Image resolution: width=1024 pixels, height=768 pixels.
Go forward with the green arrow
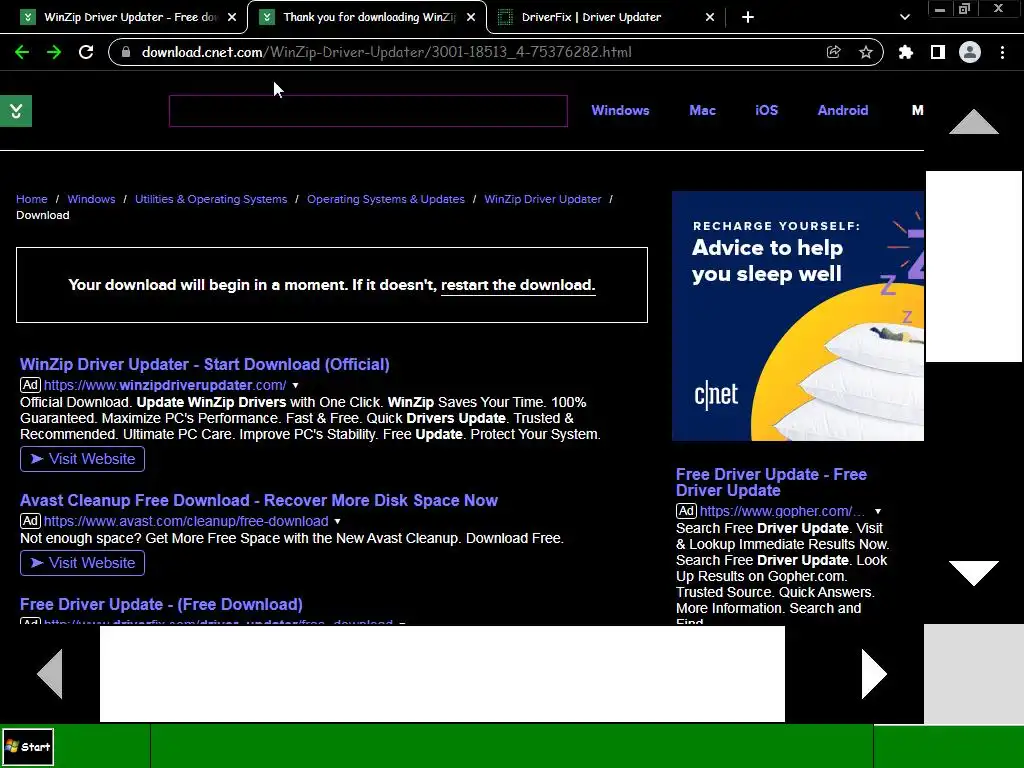click(54, 52)
